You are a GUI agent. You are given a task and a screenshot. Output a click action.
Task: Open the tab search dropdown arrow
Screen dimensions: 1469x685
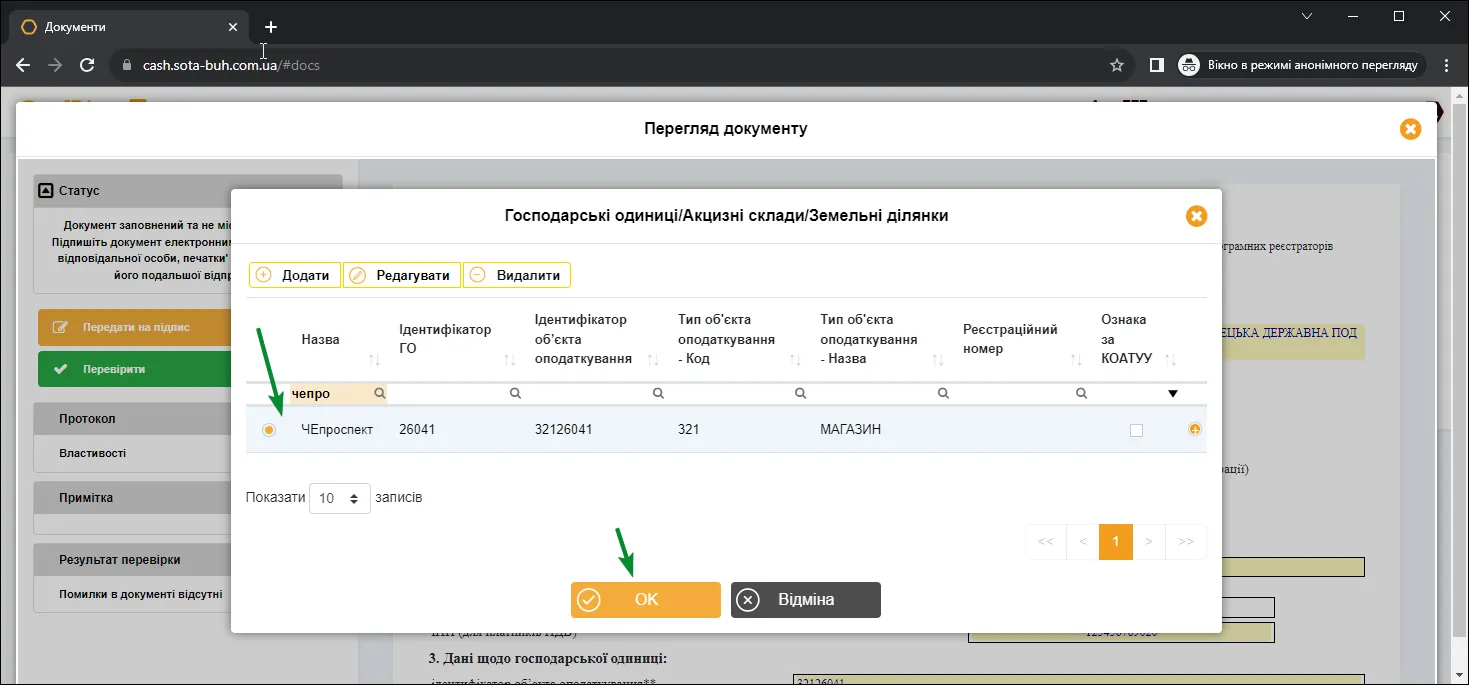[1306, 16]
